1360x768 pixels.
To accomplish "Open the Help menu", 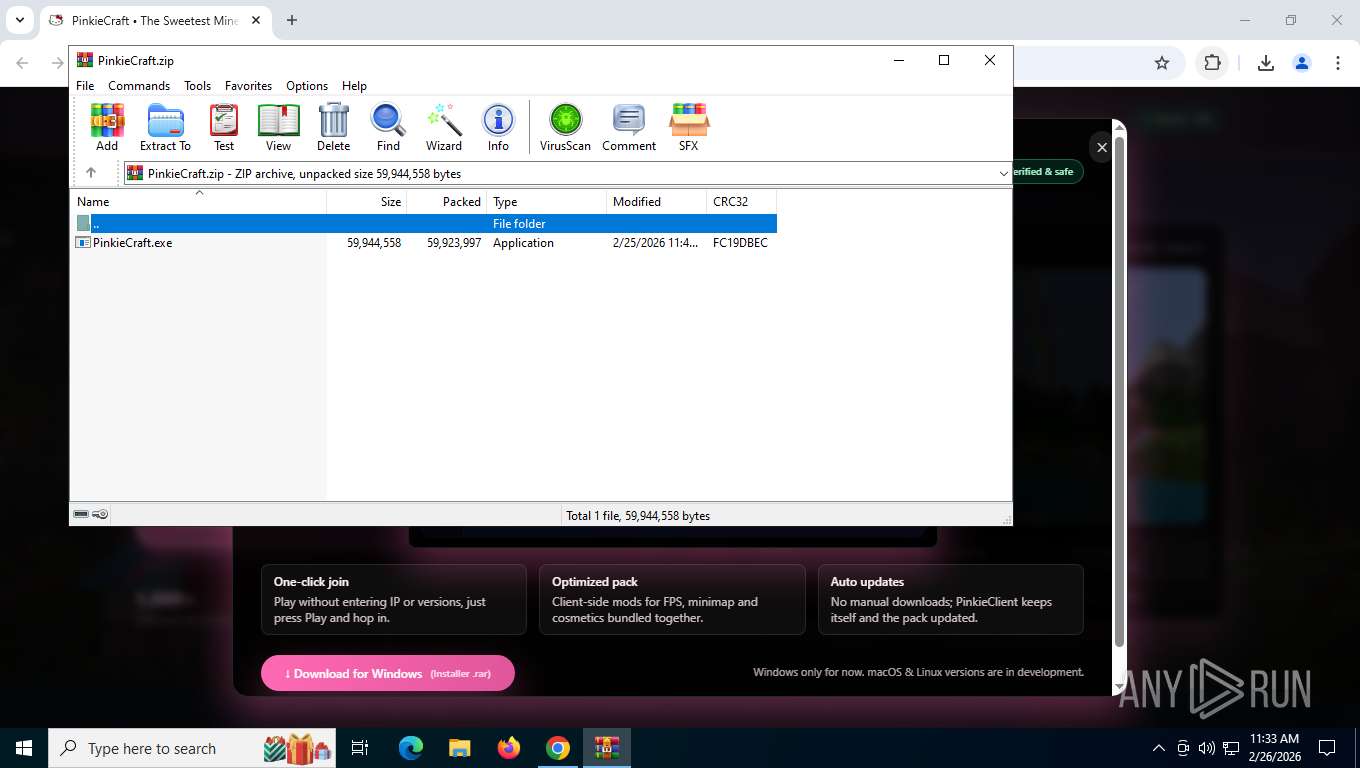I will (x=354, y=86).
